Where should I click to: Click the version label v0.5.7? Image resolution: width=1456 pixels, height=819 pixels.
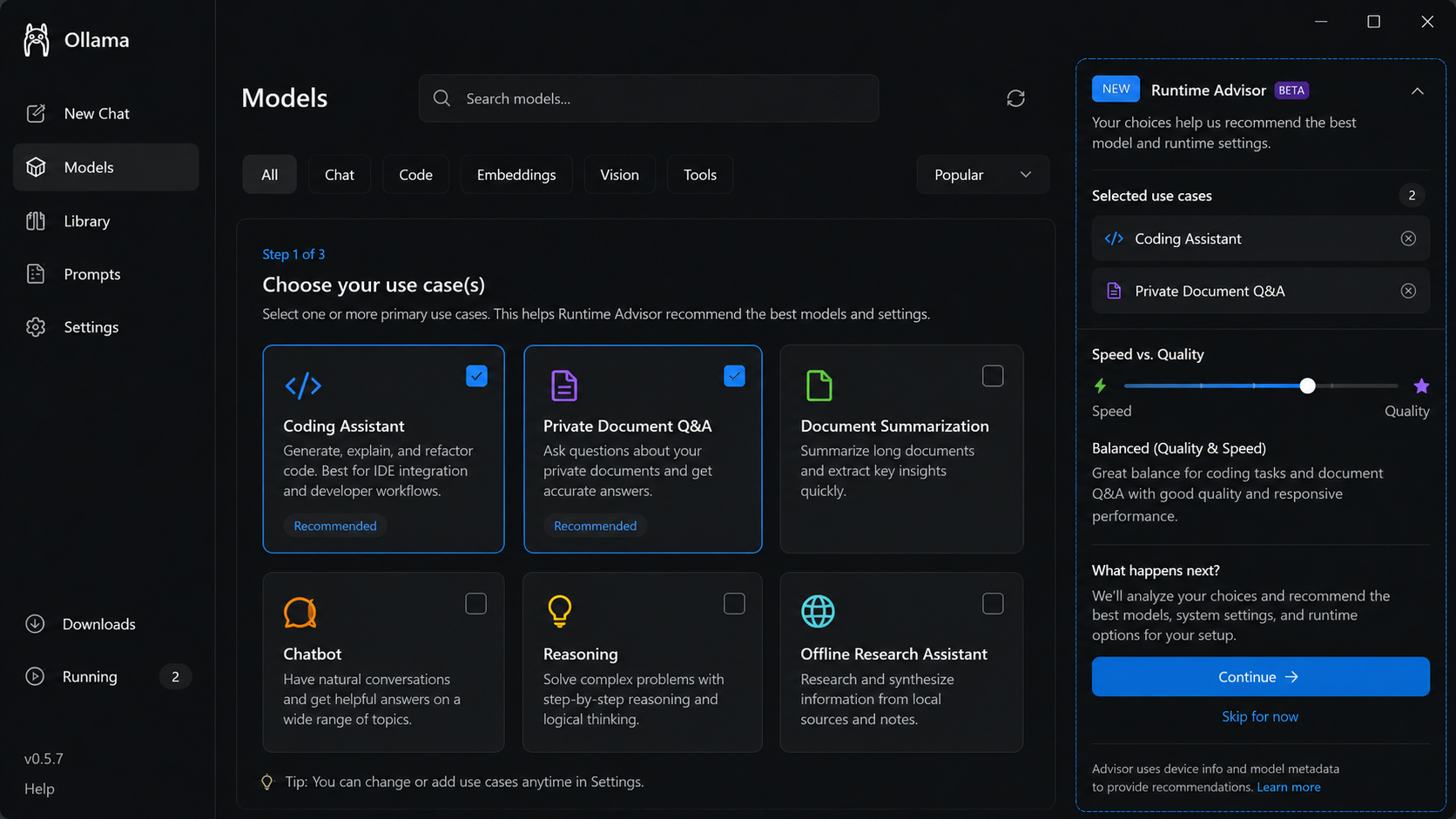(44, 758)
